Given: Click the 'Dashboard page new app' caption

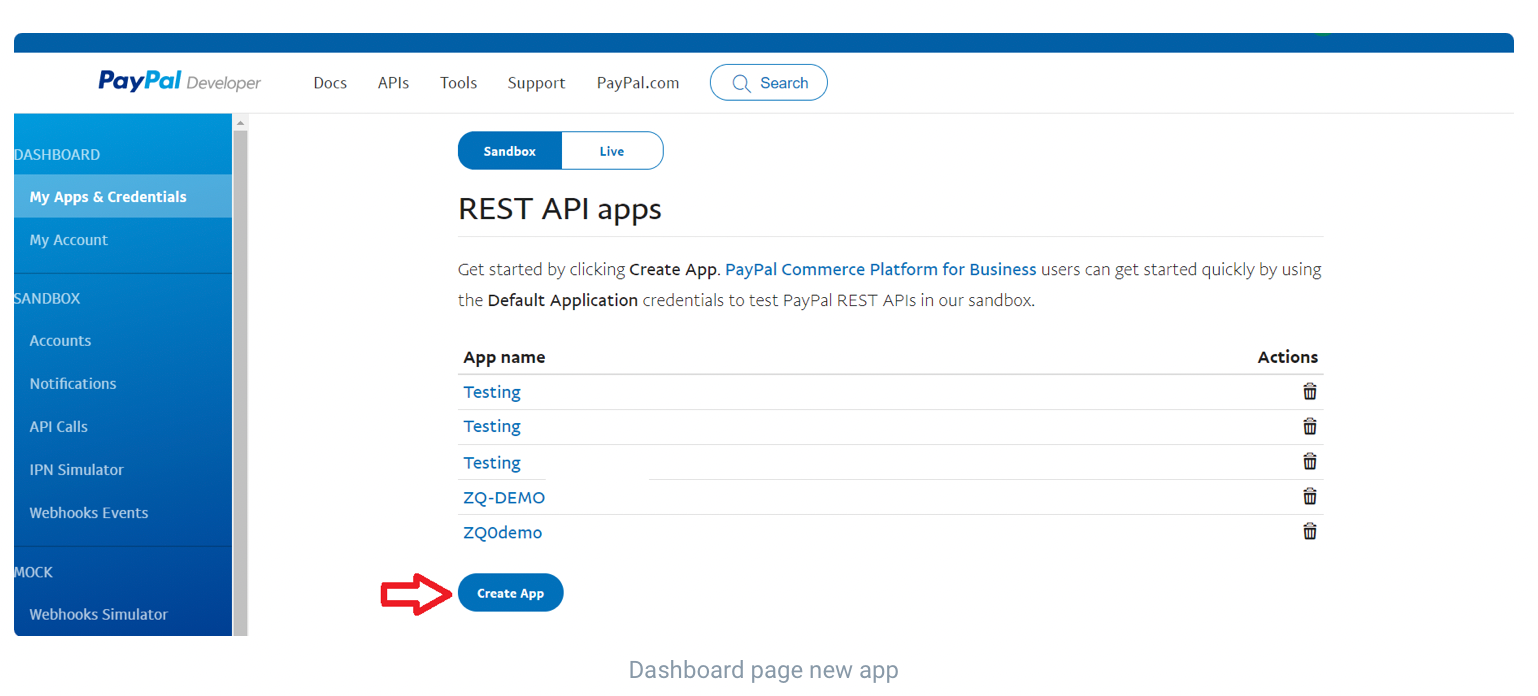Looking at the screenshot, I should 764,670.
